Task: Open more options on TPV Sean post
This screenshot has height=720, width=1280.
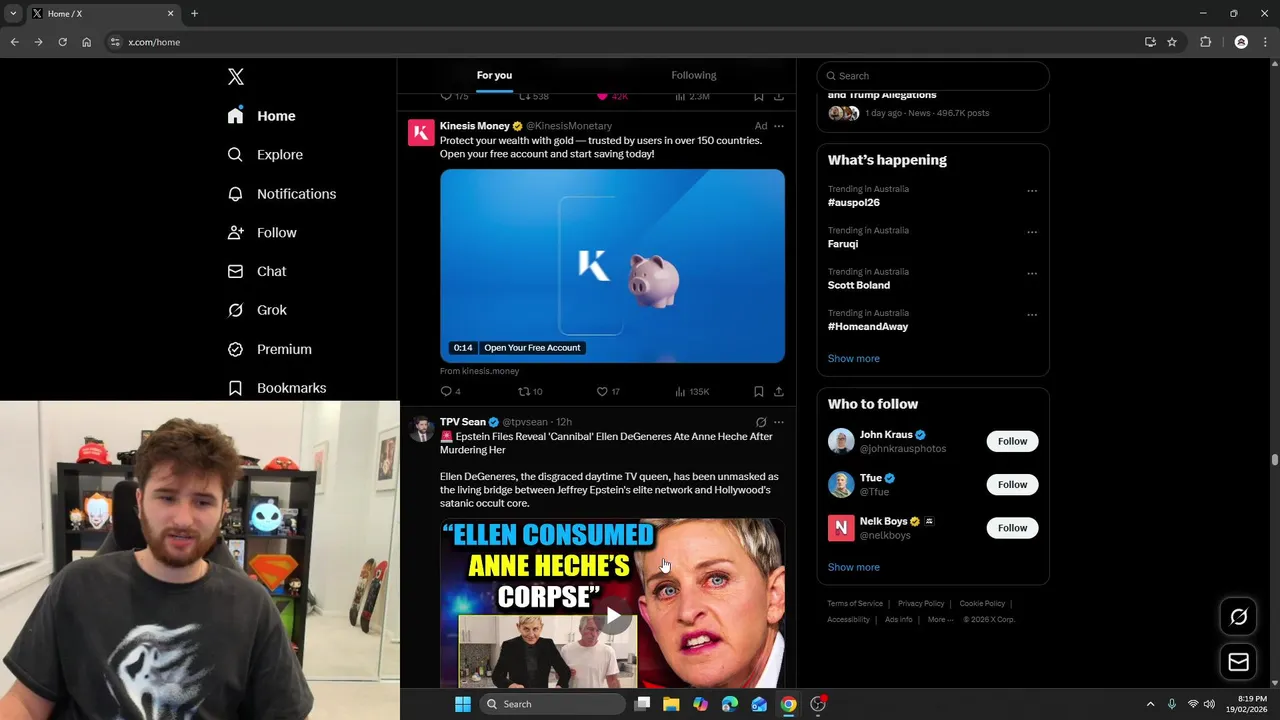Action: (779, 422)
